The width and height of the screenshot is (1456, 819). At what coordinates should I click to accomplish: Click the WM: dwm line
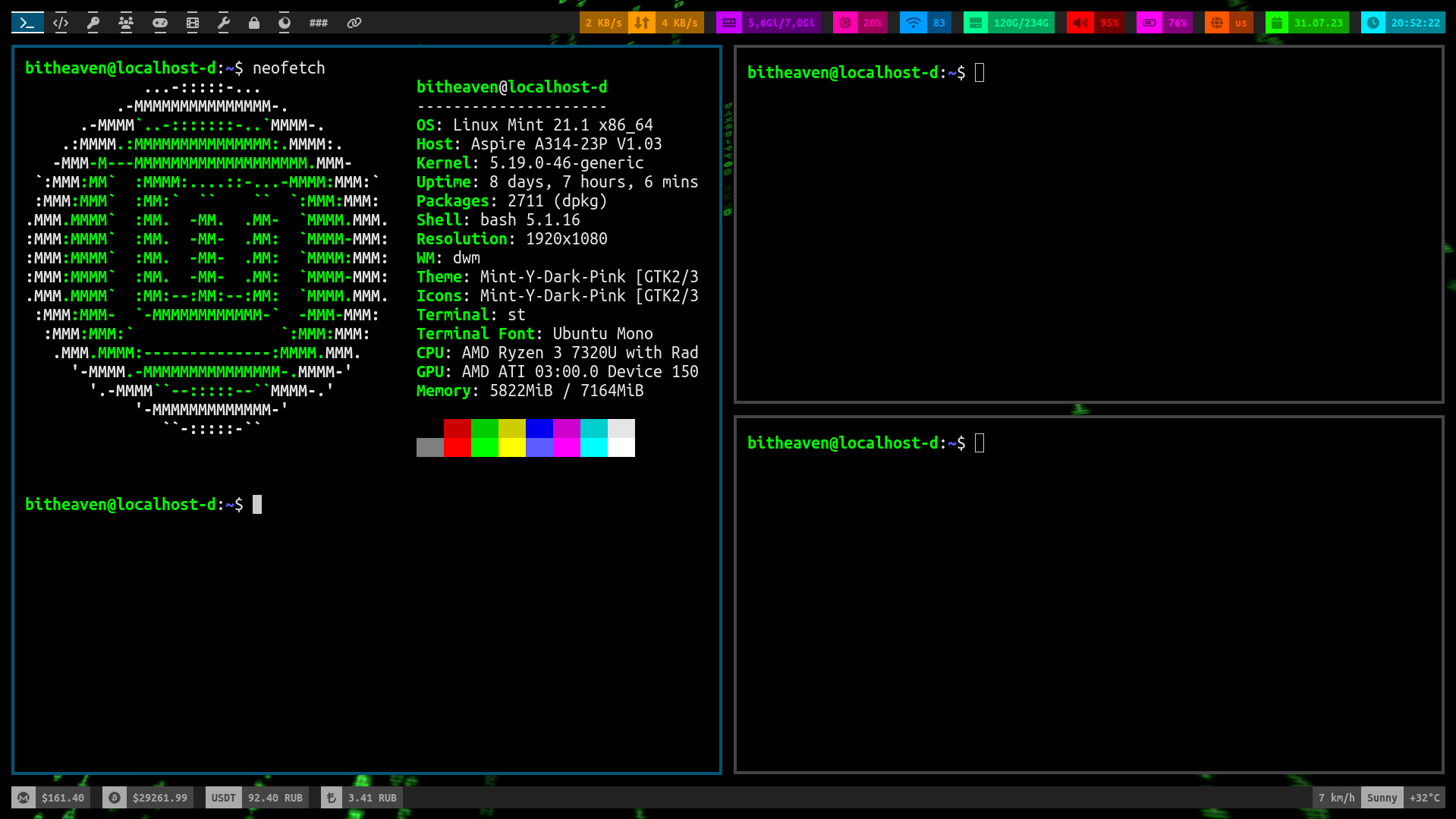(448, 258)
